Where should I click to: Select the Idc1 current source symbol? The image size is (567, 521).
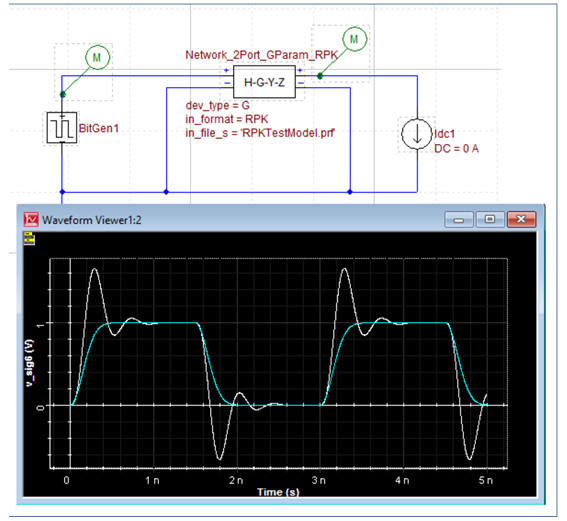(x=417, y=134)
